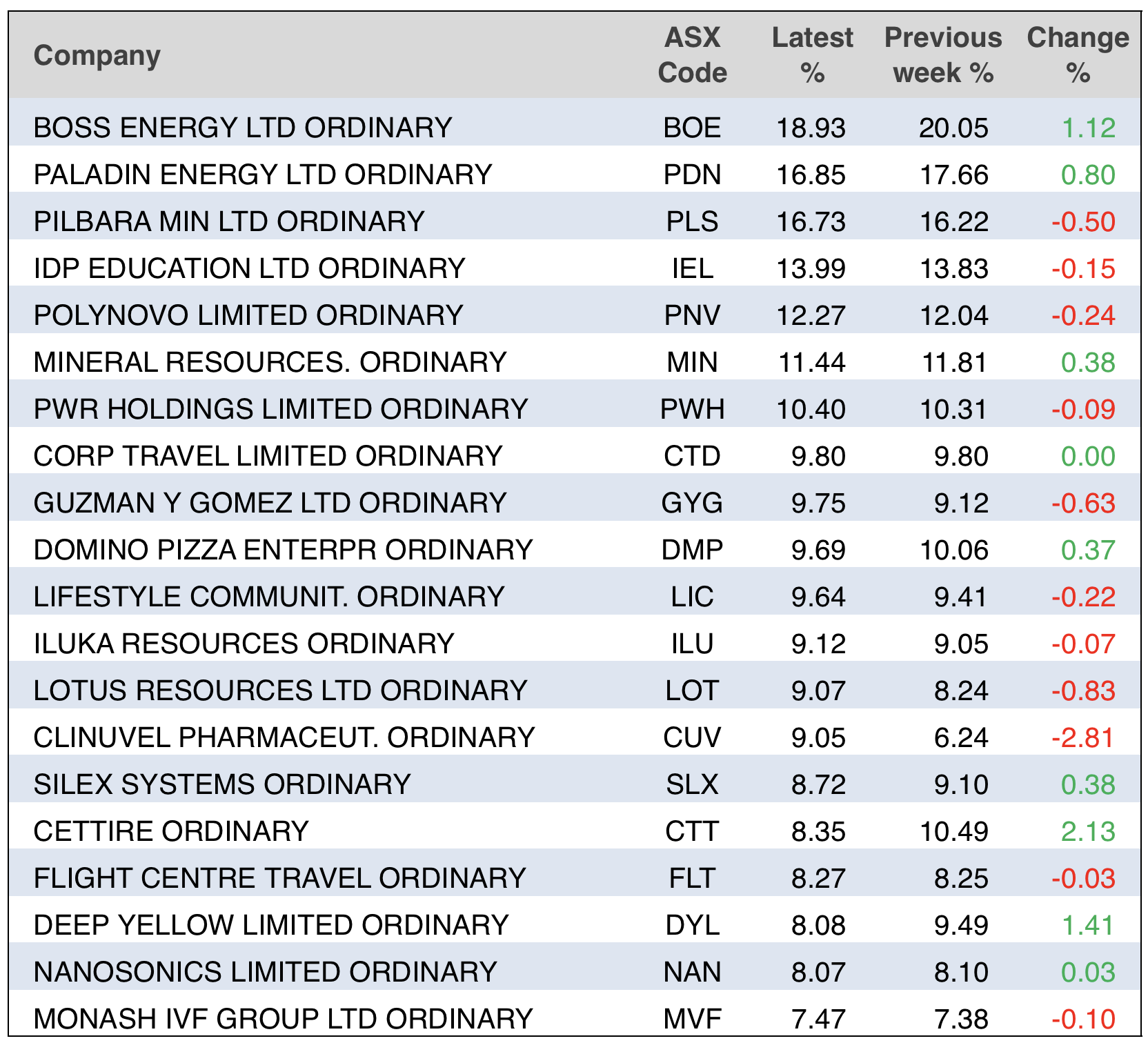The image size is (1148, 1043).
Task: Click FLIGHT CENTRE TRAVEL ORDINARY company name
Action: click(x=279, y=878)
